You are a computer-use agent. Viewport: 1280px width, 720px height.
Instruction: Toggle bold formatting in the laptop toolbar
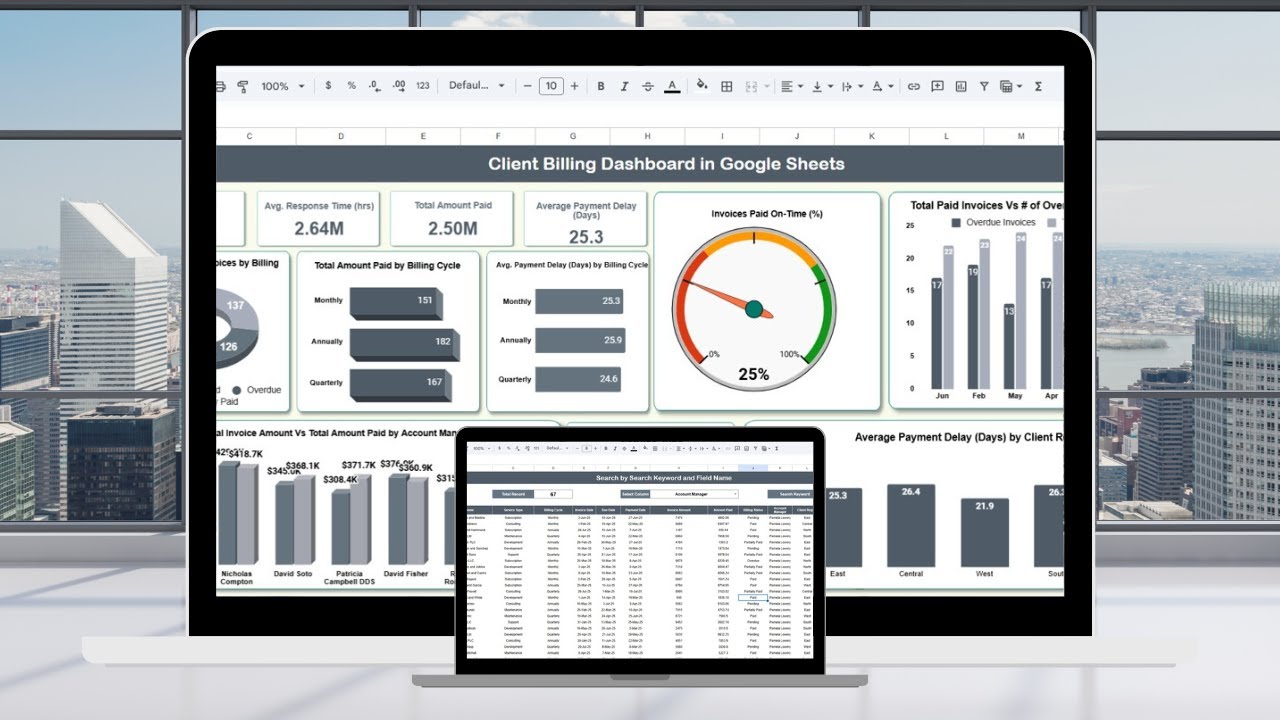[601, 86]
